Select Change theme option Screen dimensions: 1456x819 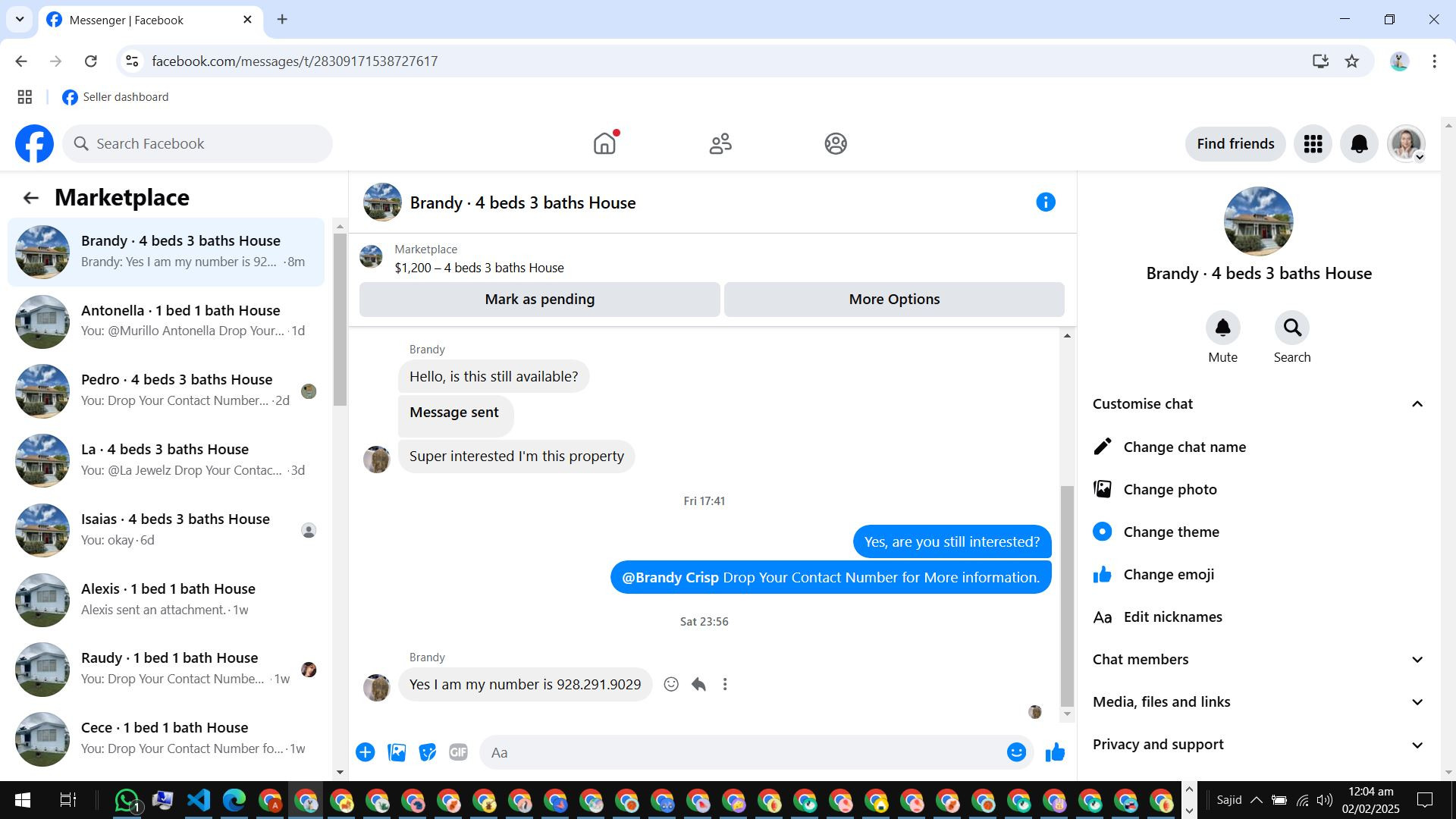tap(1171, 532)
